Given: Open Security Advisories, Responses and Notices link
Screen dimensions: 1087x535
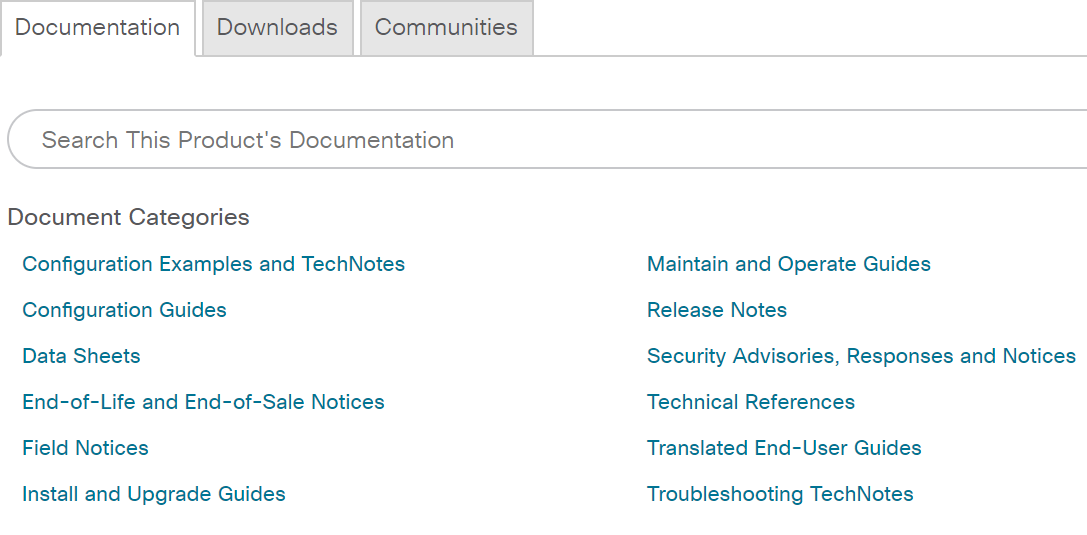Looking at the screenshot, I should tap(861, 356).
